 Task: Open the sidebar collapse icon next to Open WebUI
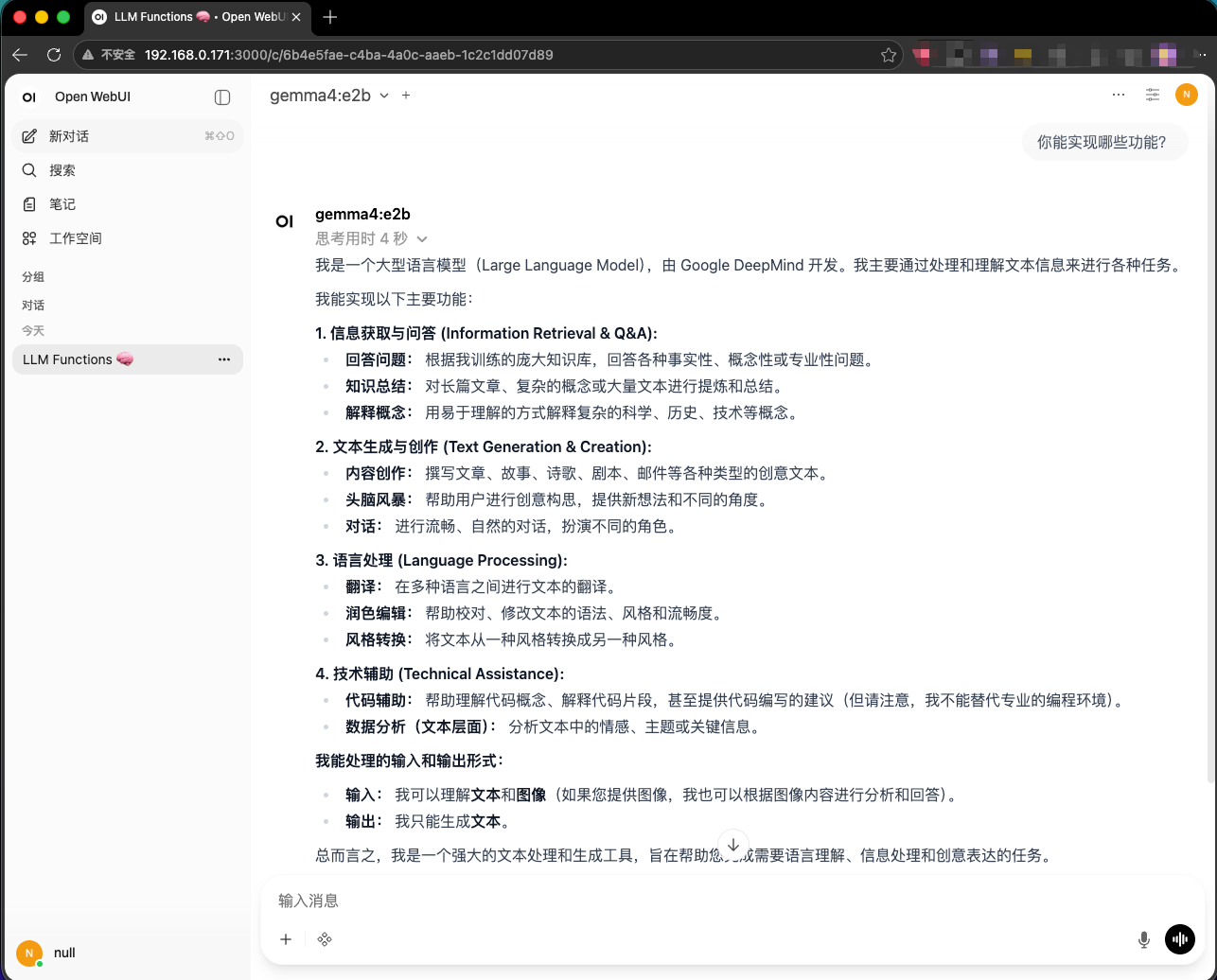pyautogui.click(x=221, y=96)
